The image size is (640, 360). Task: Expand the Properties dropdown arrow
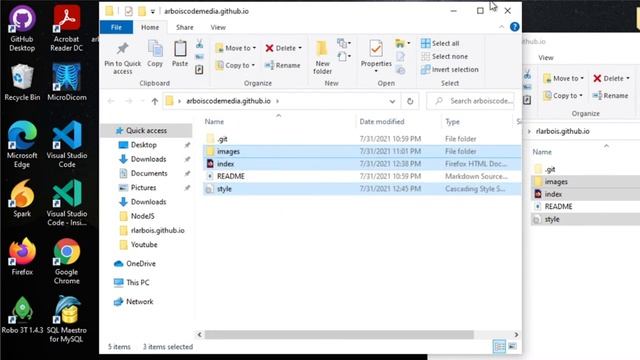tap(376, 71)
